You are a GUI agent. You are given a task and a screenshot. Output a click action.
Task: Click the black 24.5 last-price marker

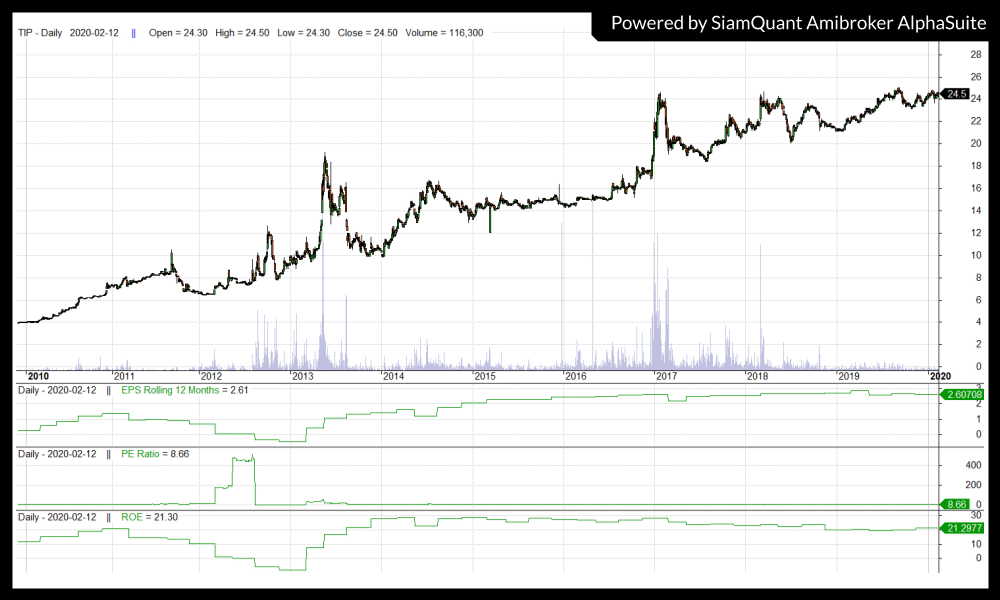956,94
